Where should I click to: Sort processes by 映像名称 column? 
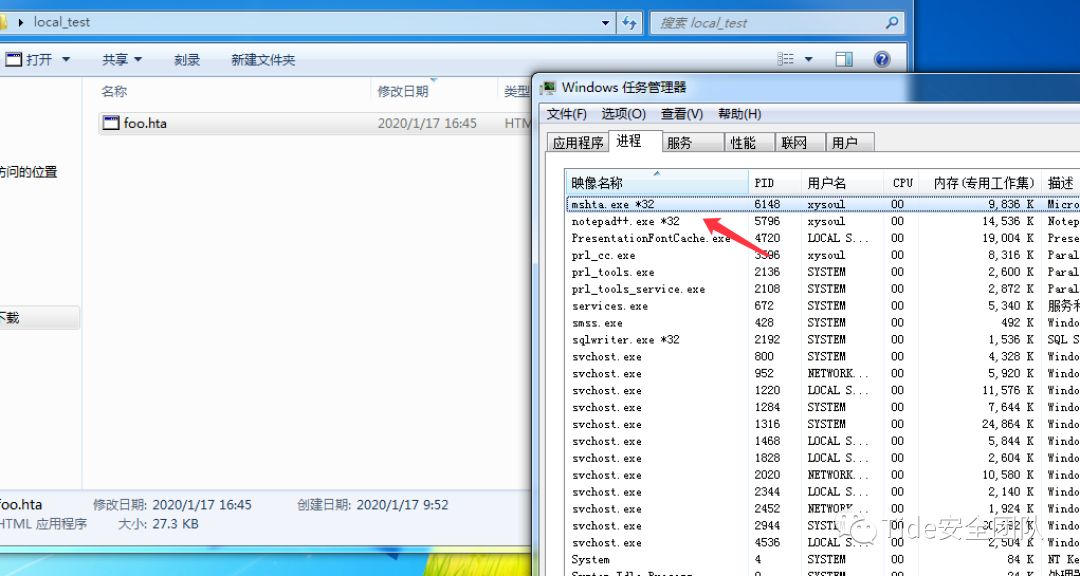(x=657, y=183)
